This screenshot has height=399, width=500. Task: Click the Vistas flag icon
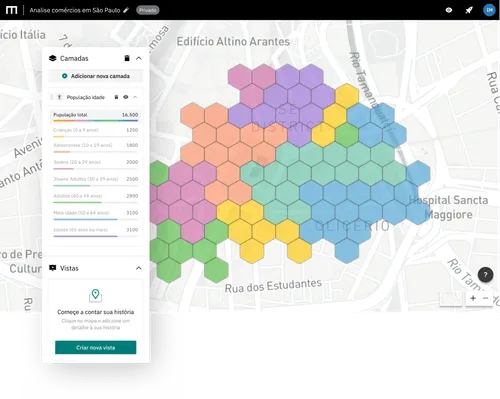pos(53,268)
